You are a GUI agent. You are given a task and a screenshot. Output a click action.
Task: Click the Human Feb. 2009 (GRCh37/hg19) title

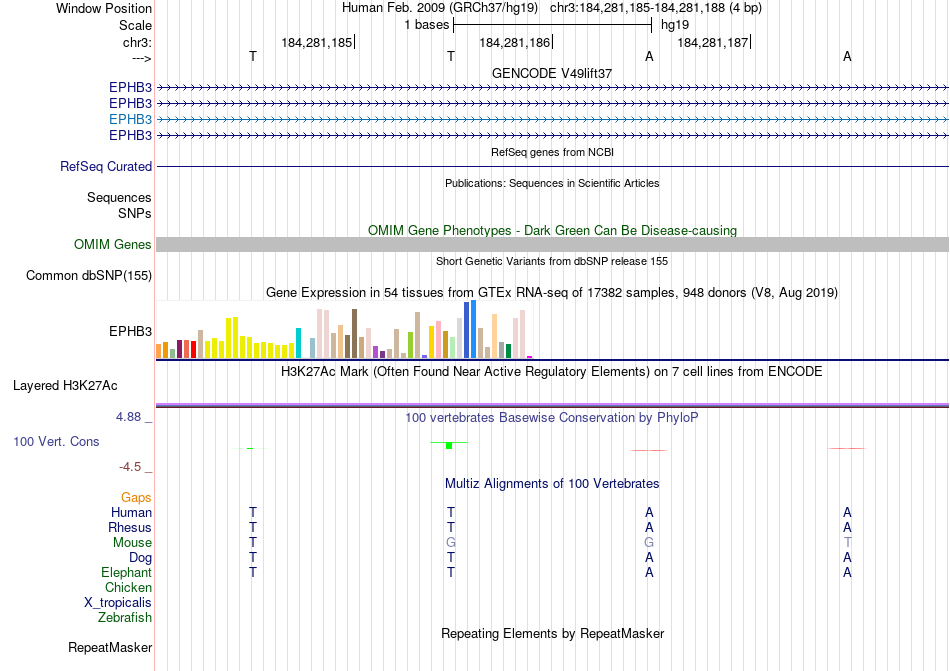click(440, 8)
